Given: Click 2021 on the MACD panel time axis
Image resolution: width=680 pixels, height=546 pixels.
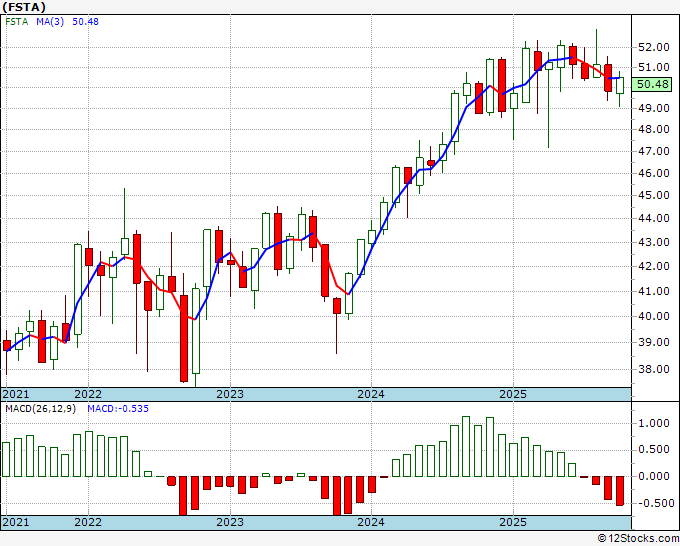Looking at the screenshot, I should click(16, 522).
